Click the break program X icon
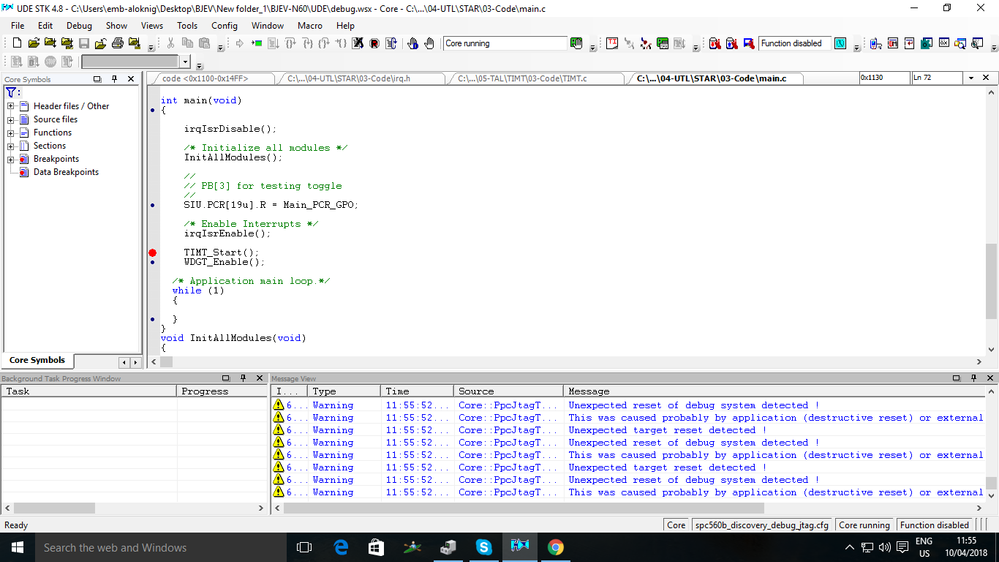This screenshot has height=562, width=999. 357,43
